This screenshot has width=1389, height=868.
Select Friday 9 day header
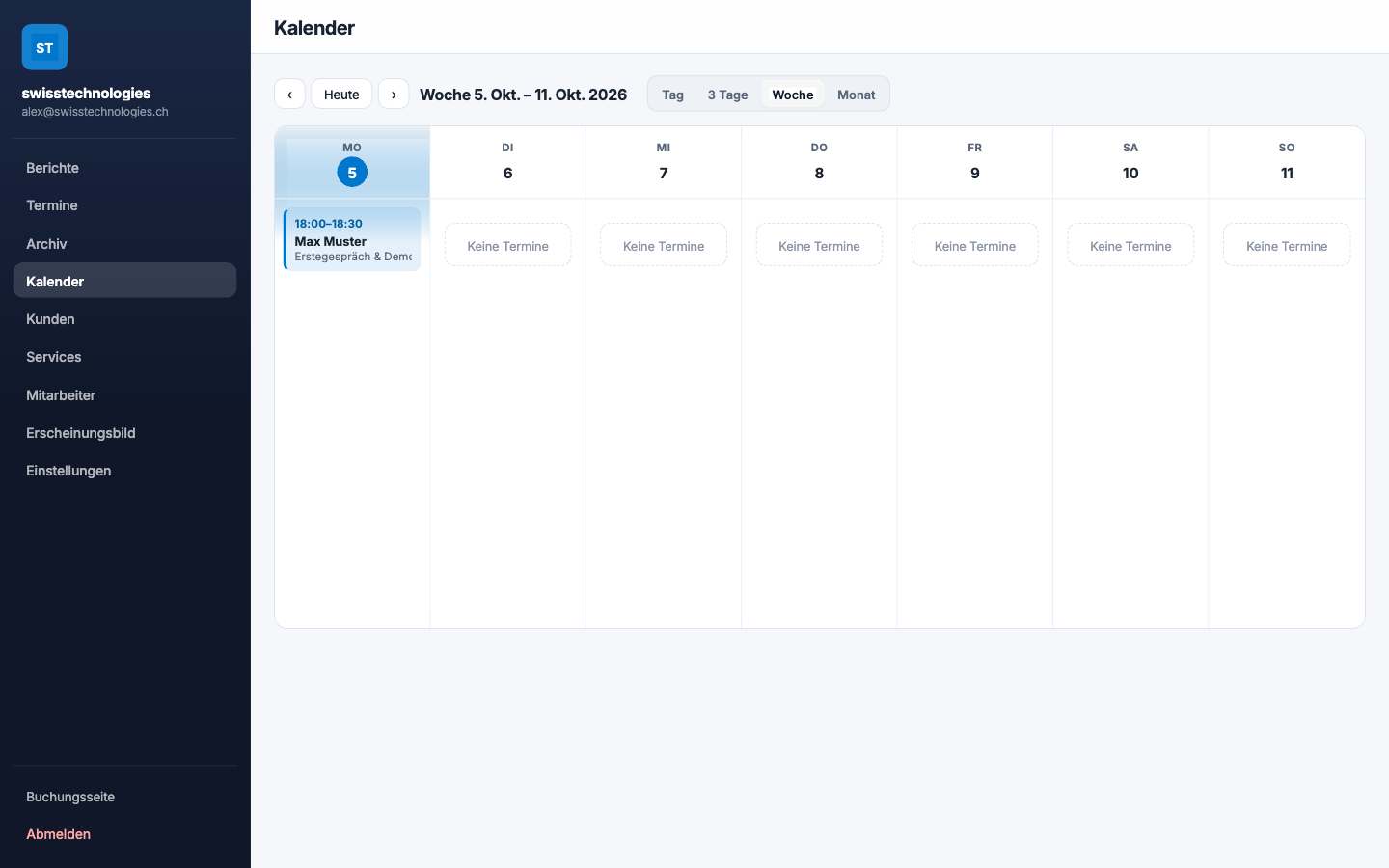point(975,162)
